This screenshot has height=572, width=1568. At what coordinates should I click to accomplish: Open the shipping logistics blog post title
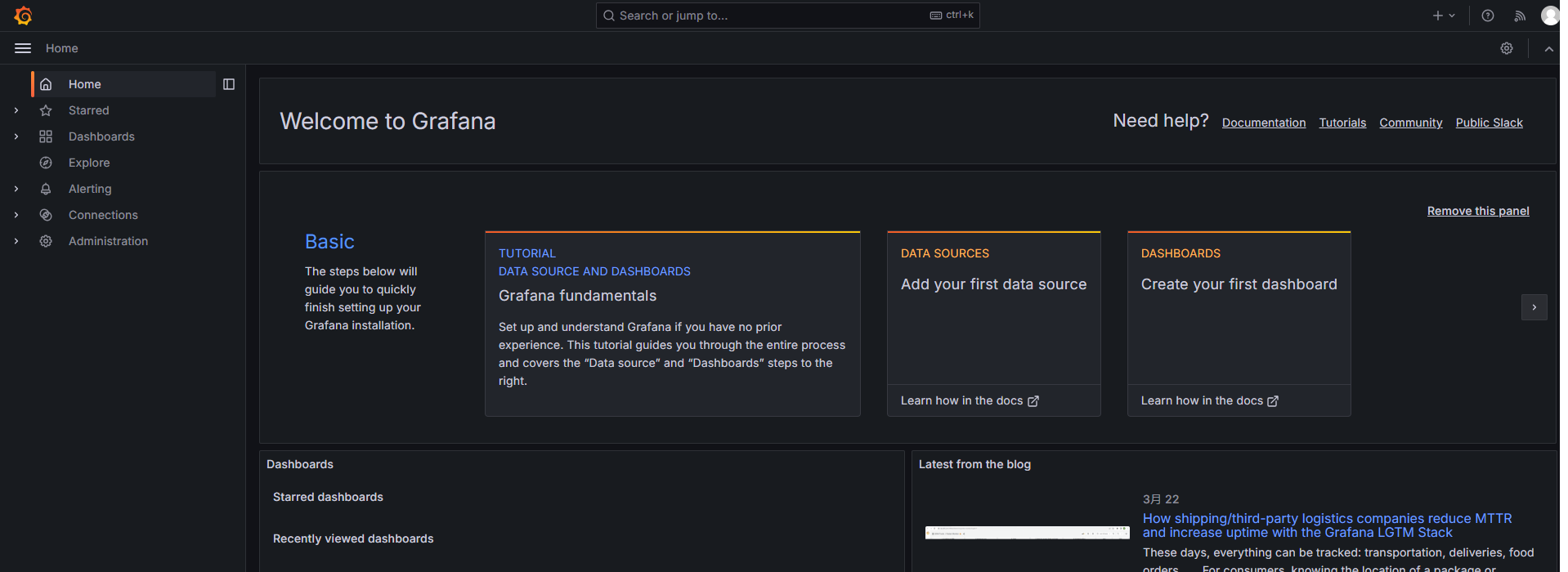click(x=1327, y=525)
